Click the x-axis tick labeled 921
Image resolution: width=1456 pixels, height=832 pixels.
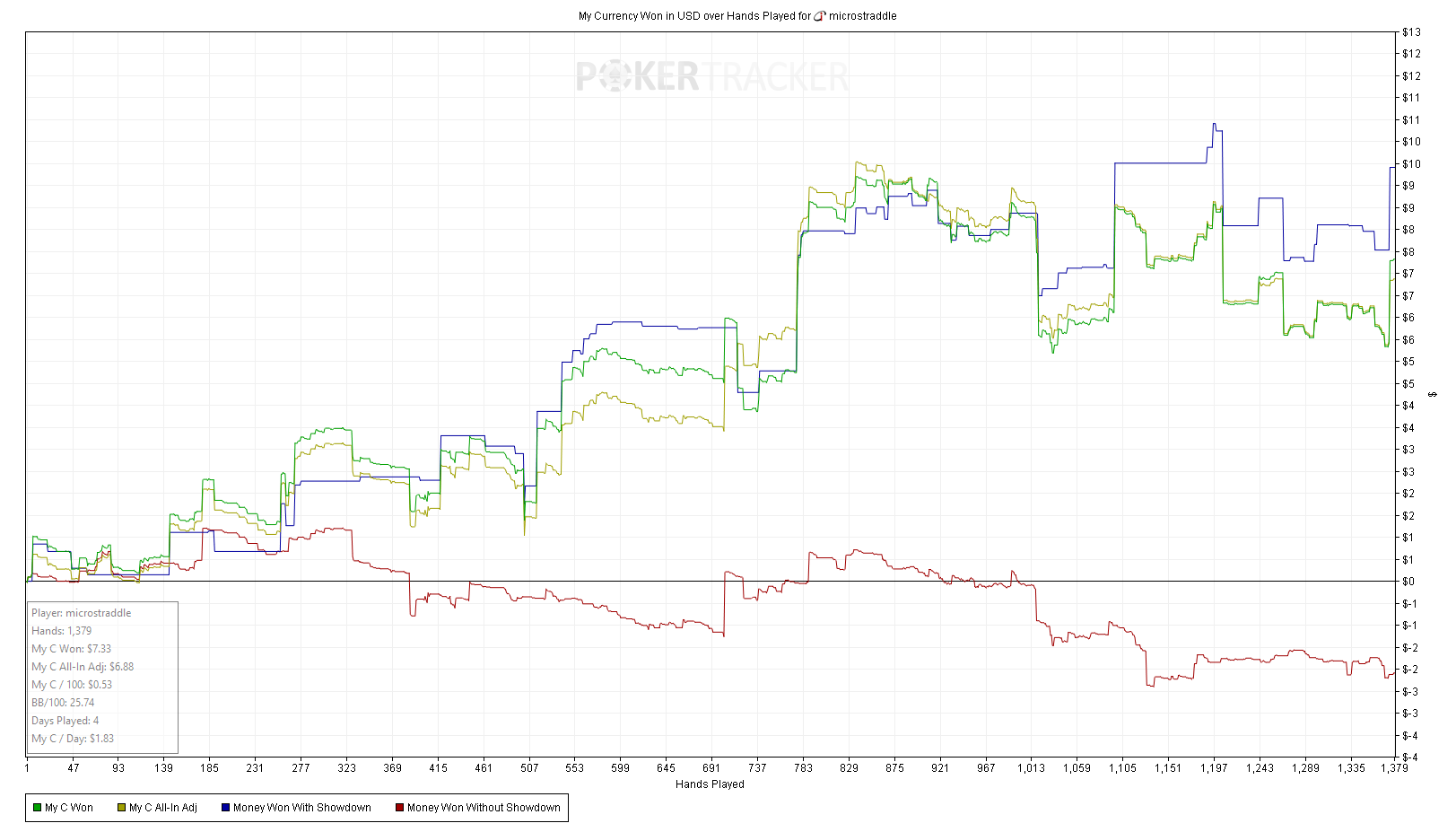coord(940,768)
